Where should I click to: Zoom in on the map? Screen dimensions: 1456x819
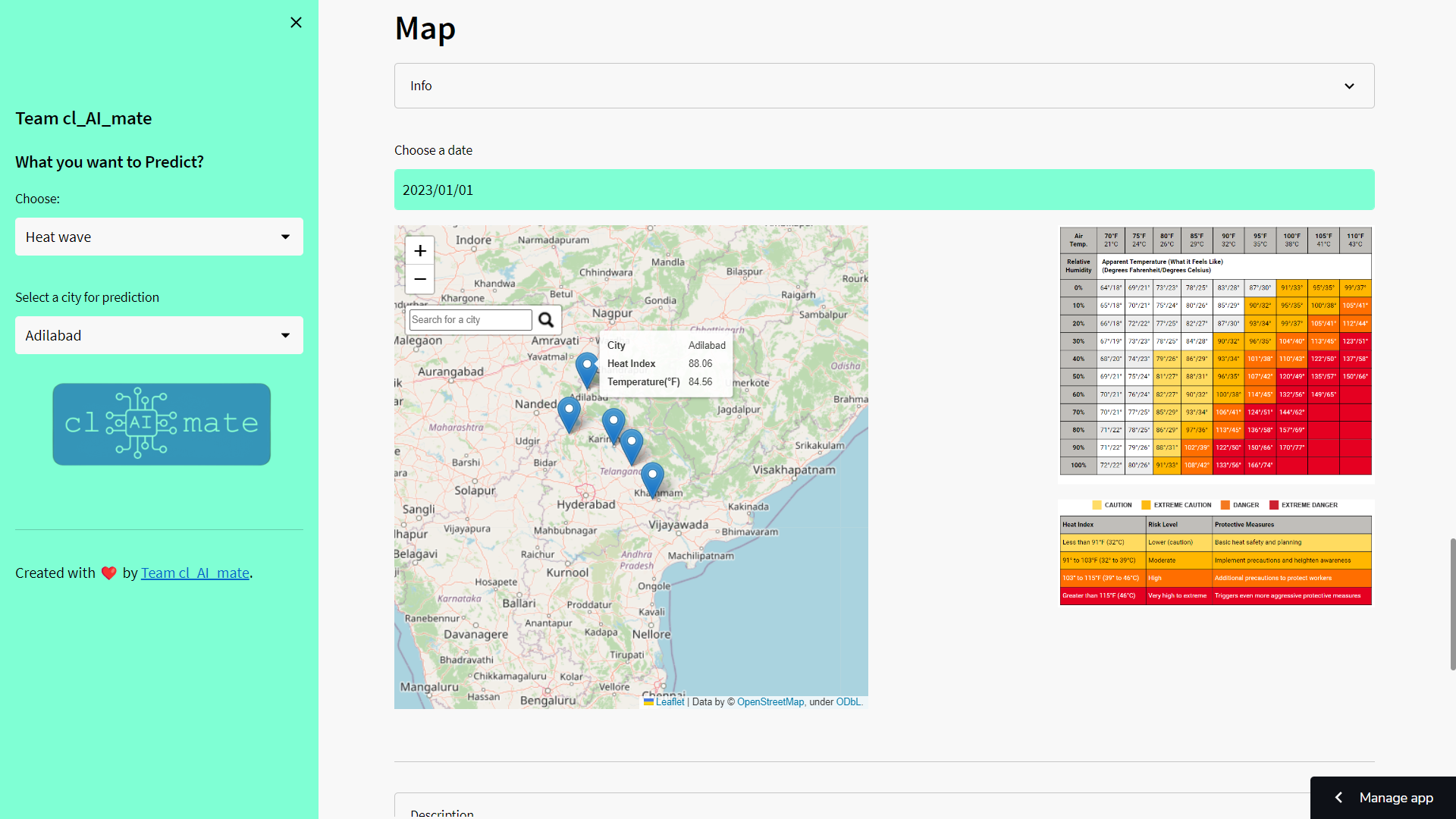pos(420,251)
